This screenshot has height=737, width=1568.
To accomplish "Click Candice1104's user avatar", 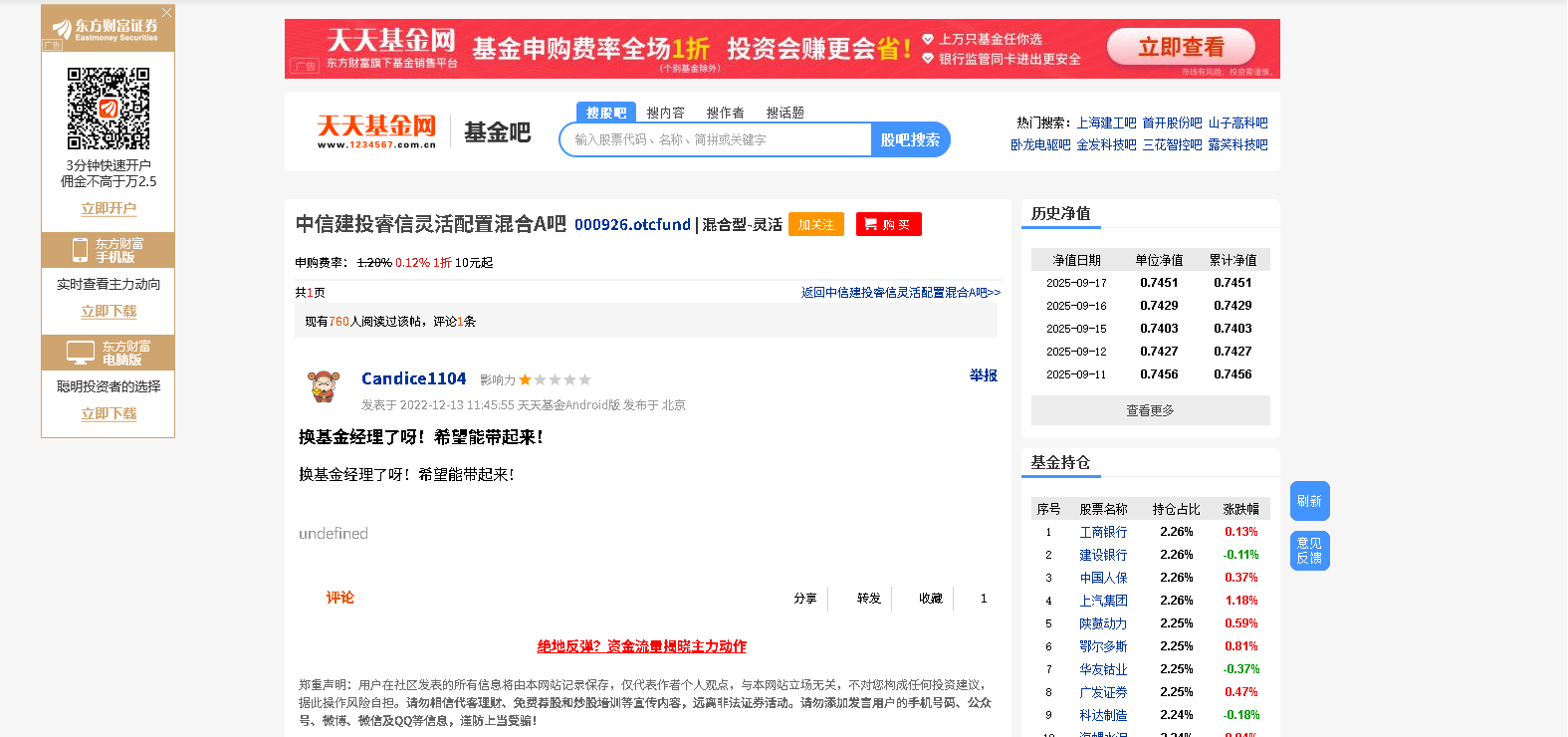I will coord(323,385).
